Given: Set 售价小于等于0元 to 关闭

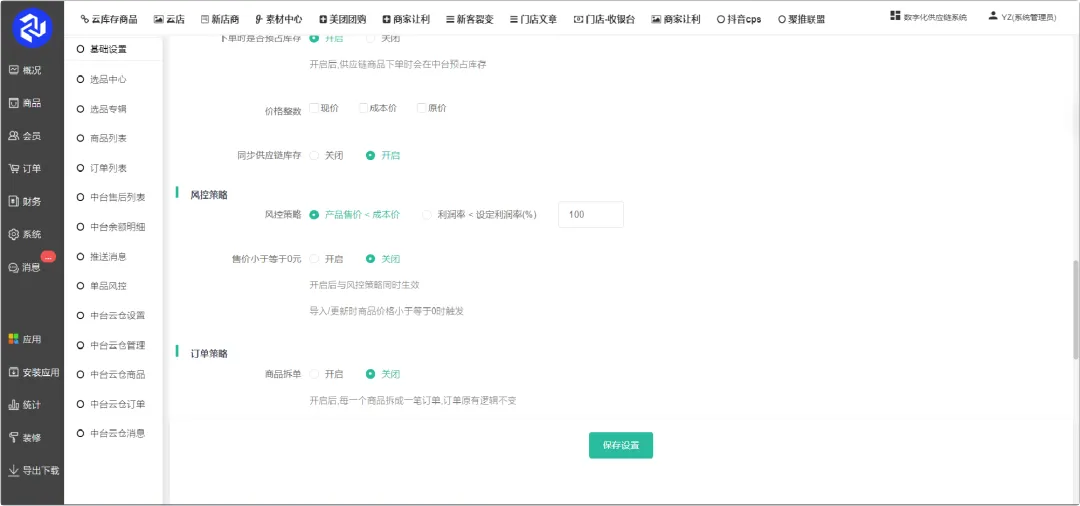Looking at the screenshot, I should [x=371, y=259].
